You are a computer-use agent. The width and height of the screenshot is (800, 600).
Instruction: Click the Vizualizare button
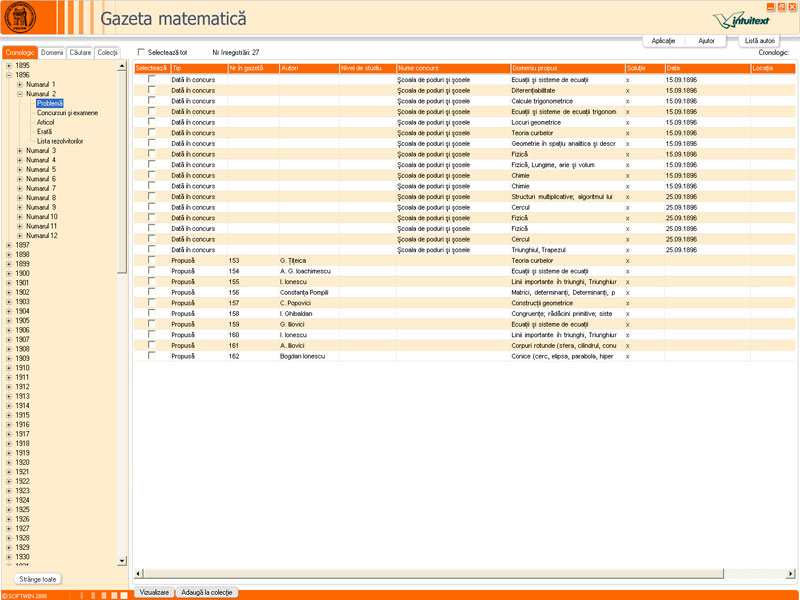pos(154,592)
